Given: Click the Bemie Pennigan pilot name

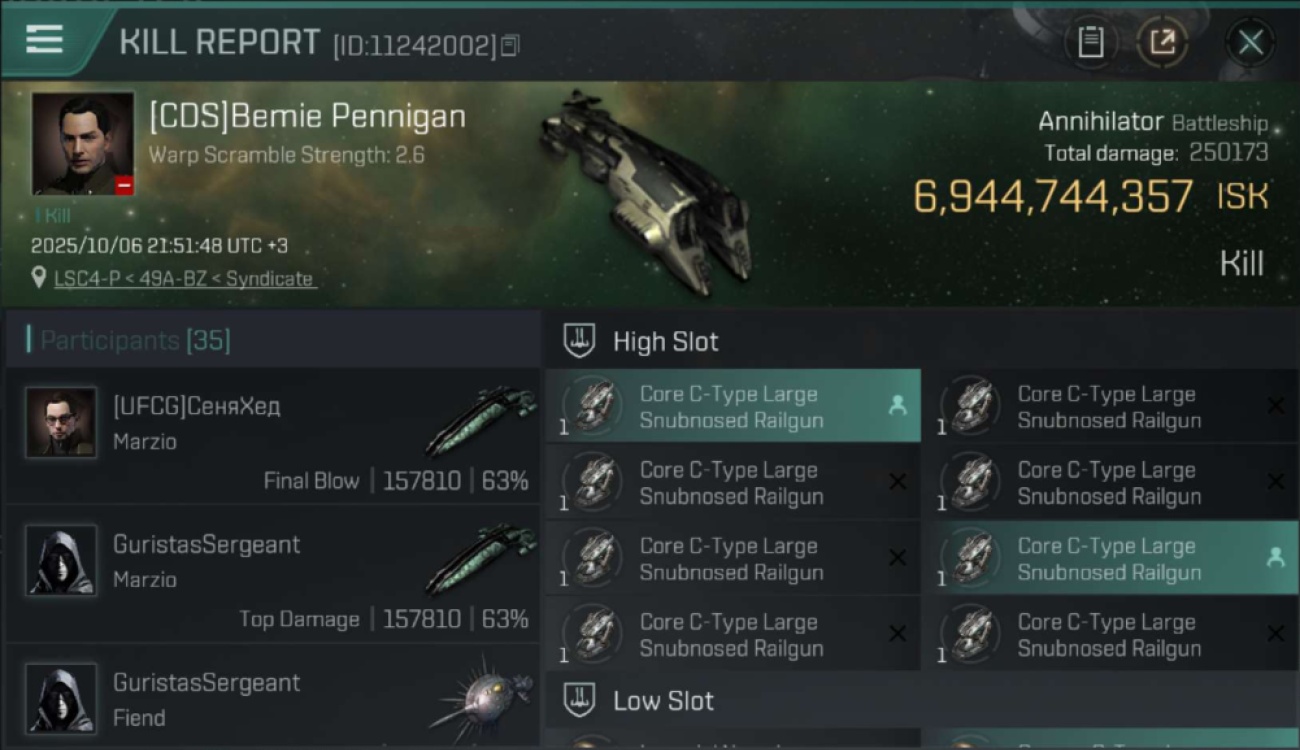Looking at the screenshot, I should click(x=307, y=117).
